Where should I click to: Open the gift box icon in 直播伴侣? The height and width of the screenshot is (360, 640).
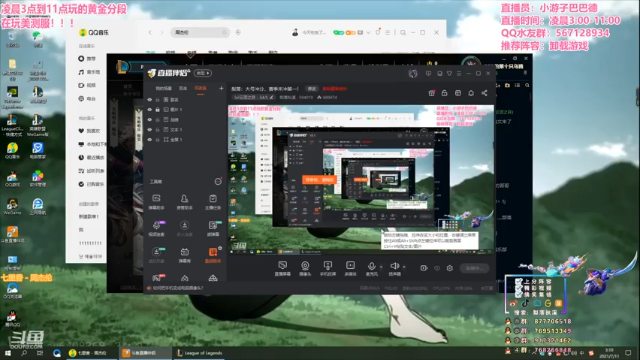coord(431,93)
